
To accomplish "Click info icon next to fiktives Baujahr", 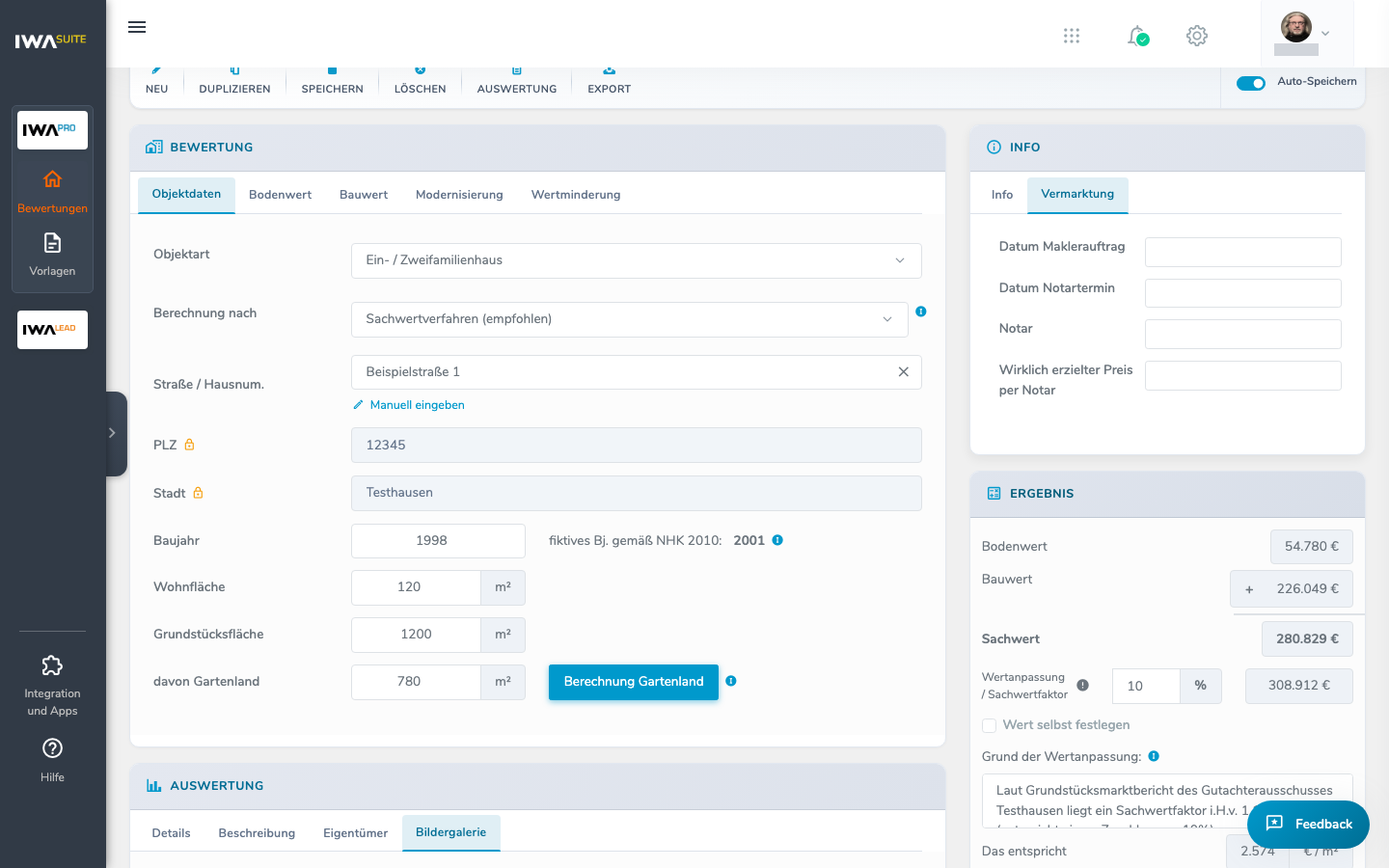I will tap(777, 540).
